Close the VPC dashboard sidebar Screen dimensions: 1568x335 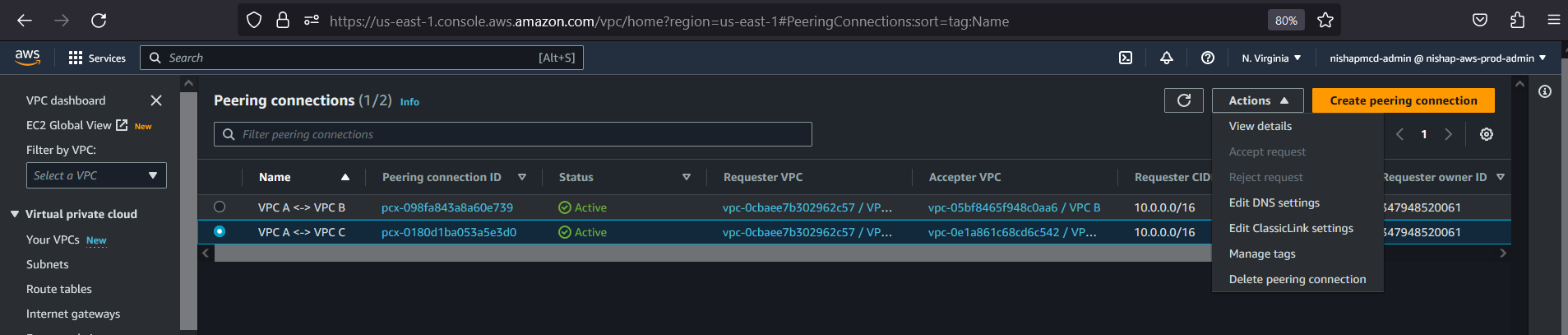coord(156,100)
